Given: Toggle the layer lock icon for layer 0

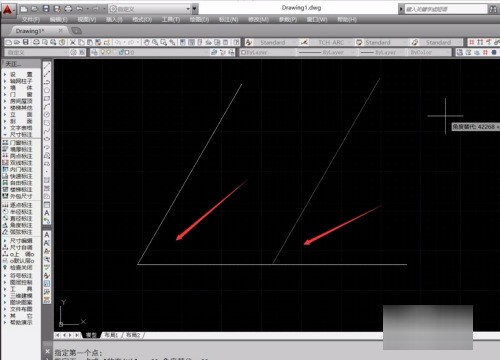Looking at the screenshot, I should pos(122,52).
